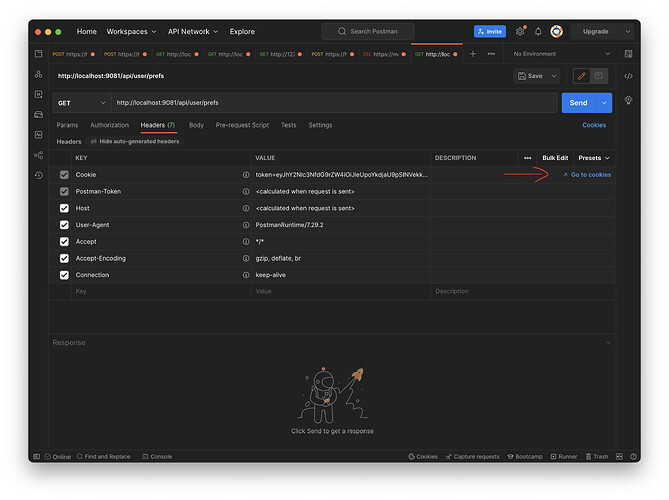This screenshot has width=669, height=500.
Task: Show info for the Cookie header
Action: click(246, 175)
